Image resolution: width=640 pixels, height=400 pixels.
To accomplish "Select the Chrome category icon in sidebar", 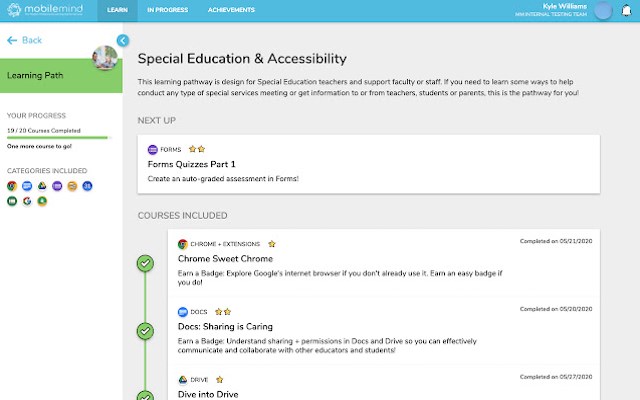I will (12, 186).
